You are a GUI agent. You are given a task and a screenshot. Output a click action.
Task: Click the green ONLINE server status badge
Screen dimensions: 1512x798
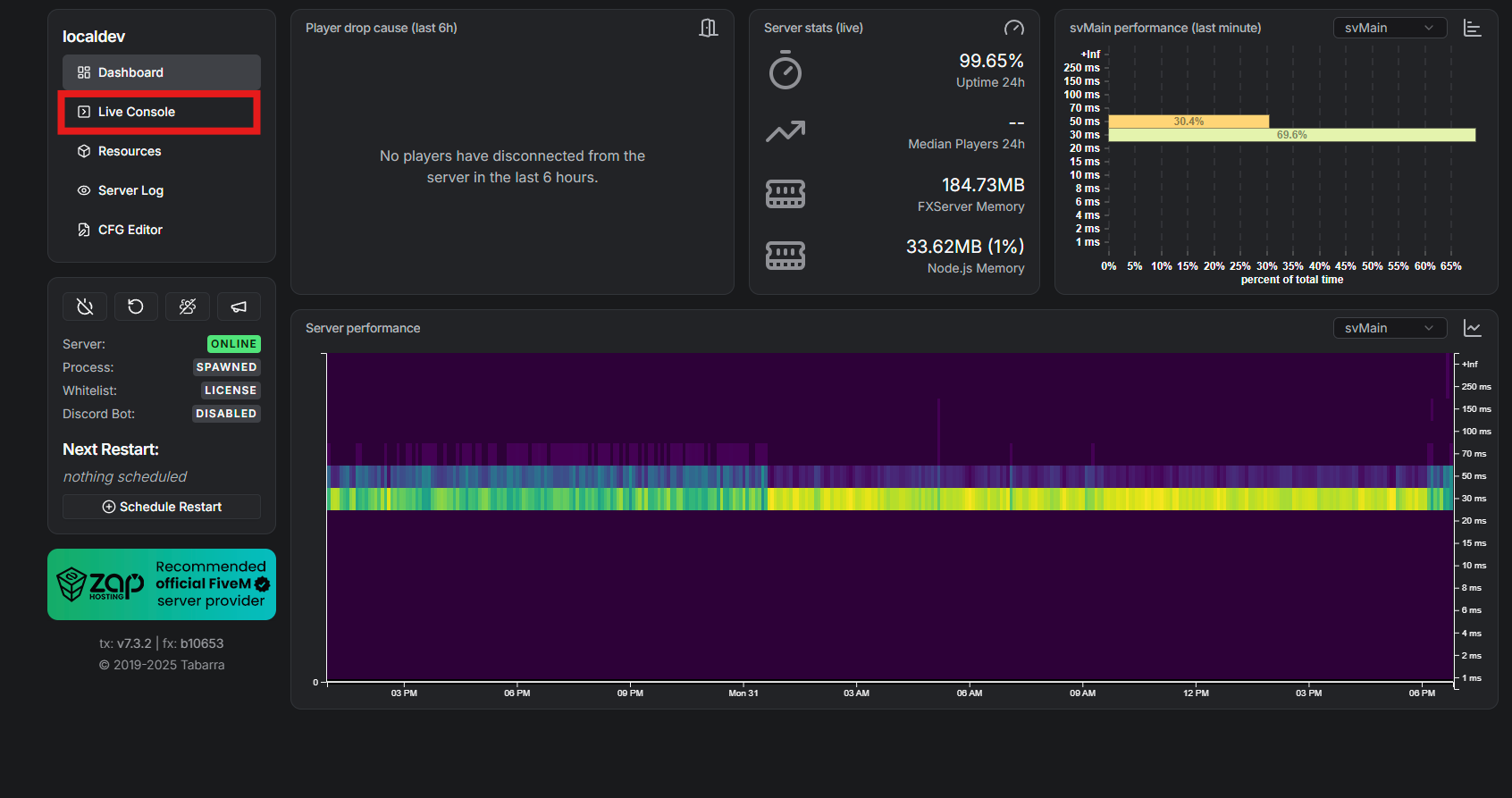coord(233,344)
